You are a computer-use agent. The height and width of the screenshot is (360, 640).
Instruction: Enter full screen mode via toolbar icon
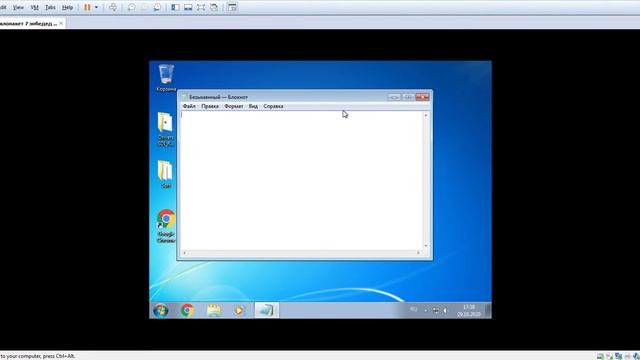(201, 7)
